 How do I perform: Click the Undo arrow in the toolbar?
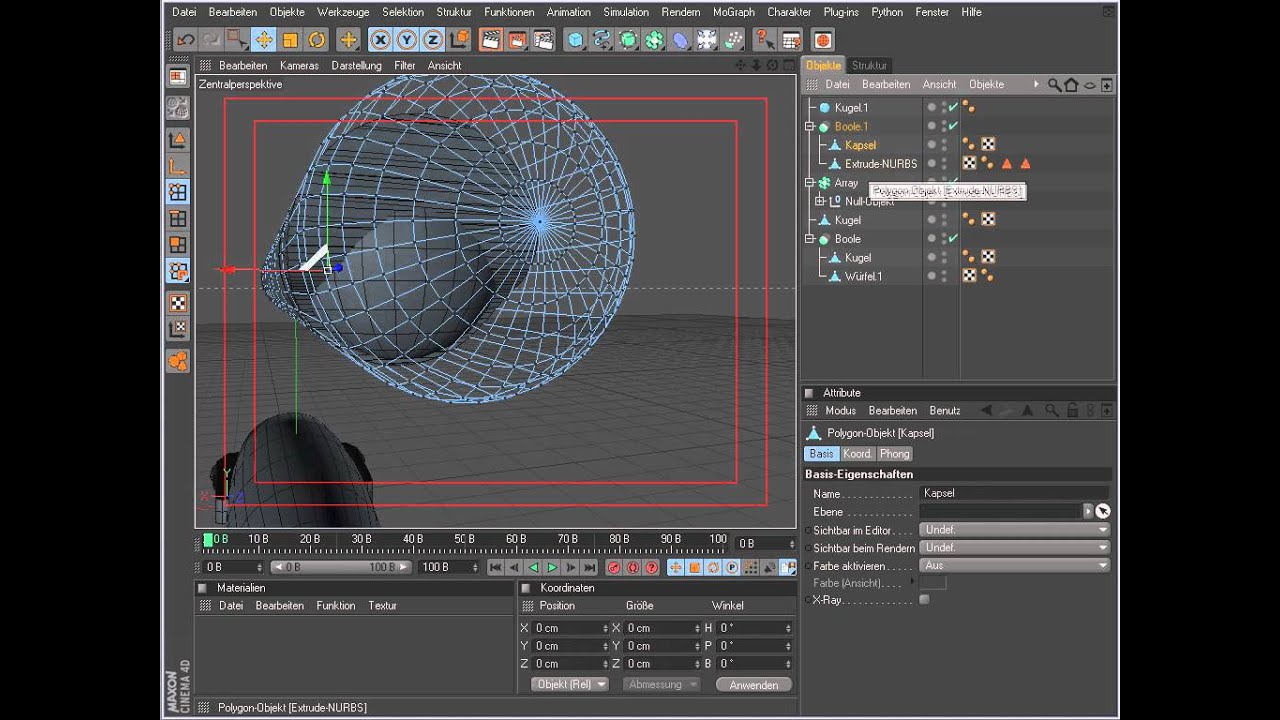pyautogui.click(x=185, y=40)
